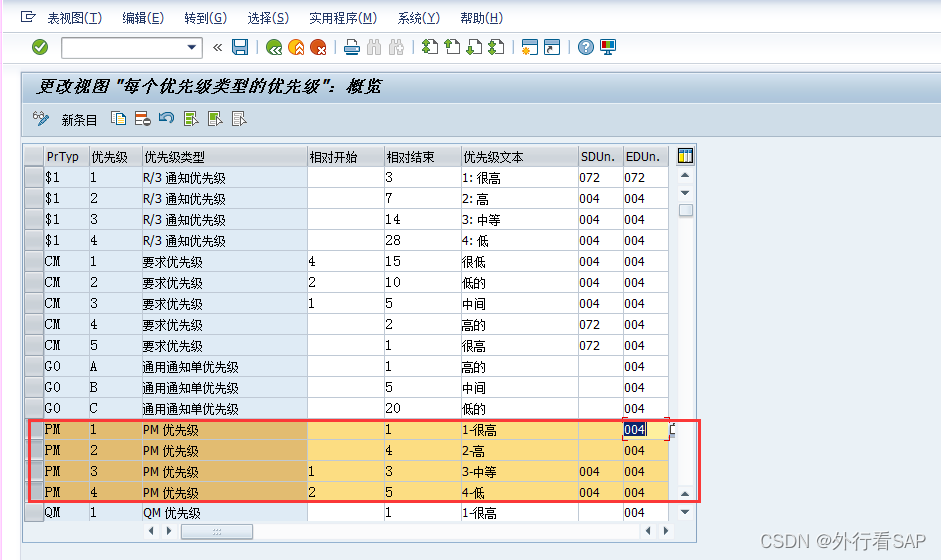Open the 系统(Y) menu
This screenshot has height=560, width=941.
[419, 18]
